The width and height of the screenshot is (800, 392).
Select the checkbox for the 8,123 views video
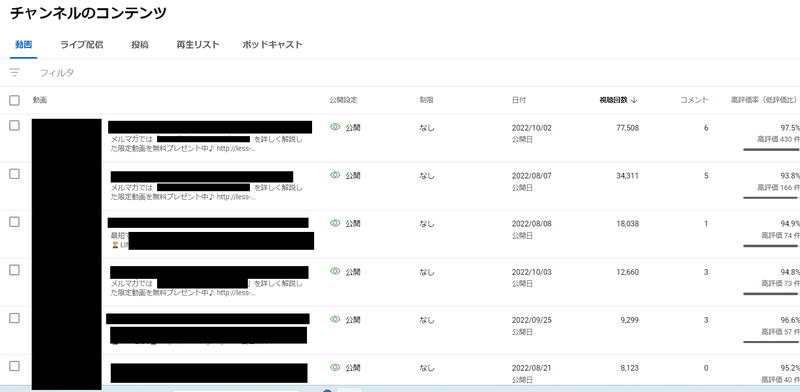click(14, 366)
